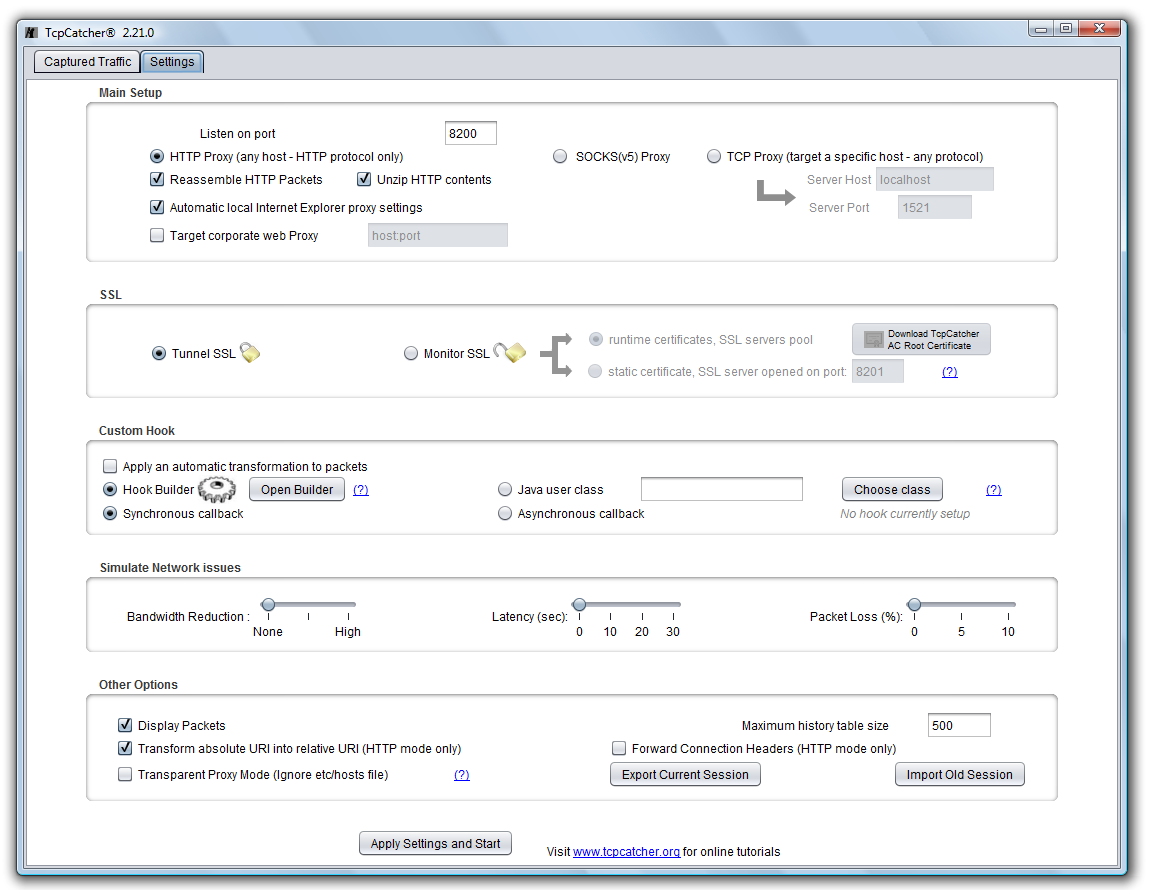Click the Tunnel SSL closed padlock icon

[x=250, y=352]
